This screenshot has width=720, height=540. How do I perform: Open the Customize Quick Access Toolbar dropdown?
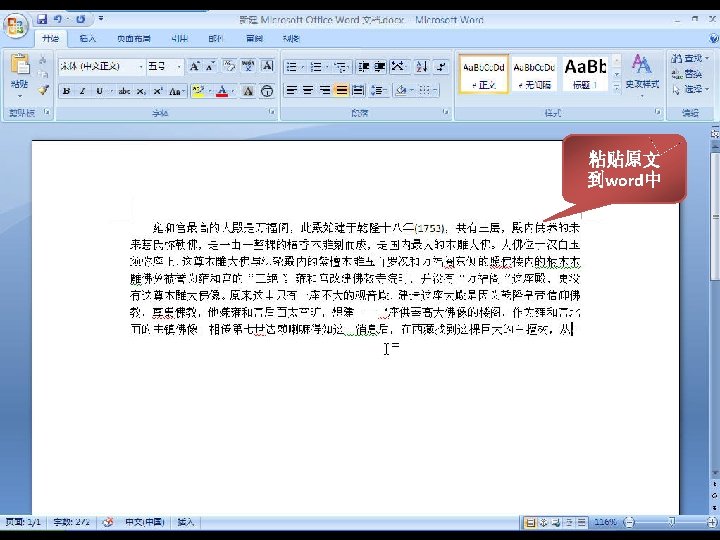[101, 19]
